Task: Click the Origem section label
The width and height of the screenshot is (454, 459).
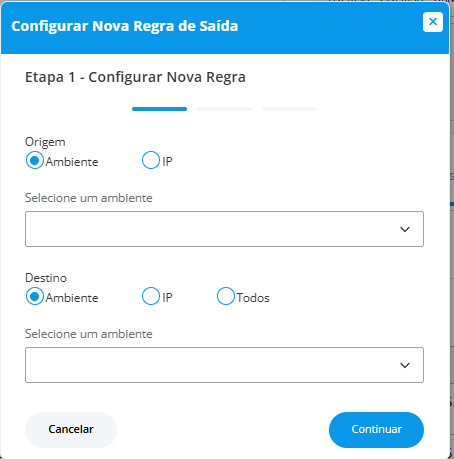Action: coord(45,142)
